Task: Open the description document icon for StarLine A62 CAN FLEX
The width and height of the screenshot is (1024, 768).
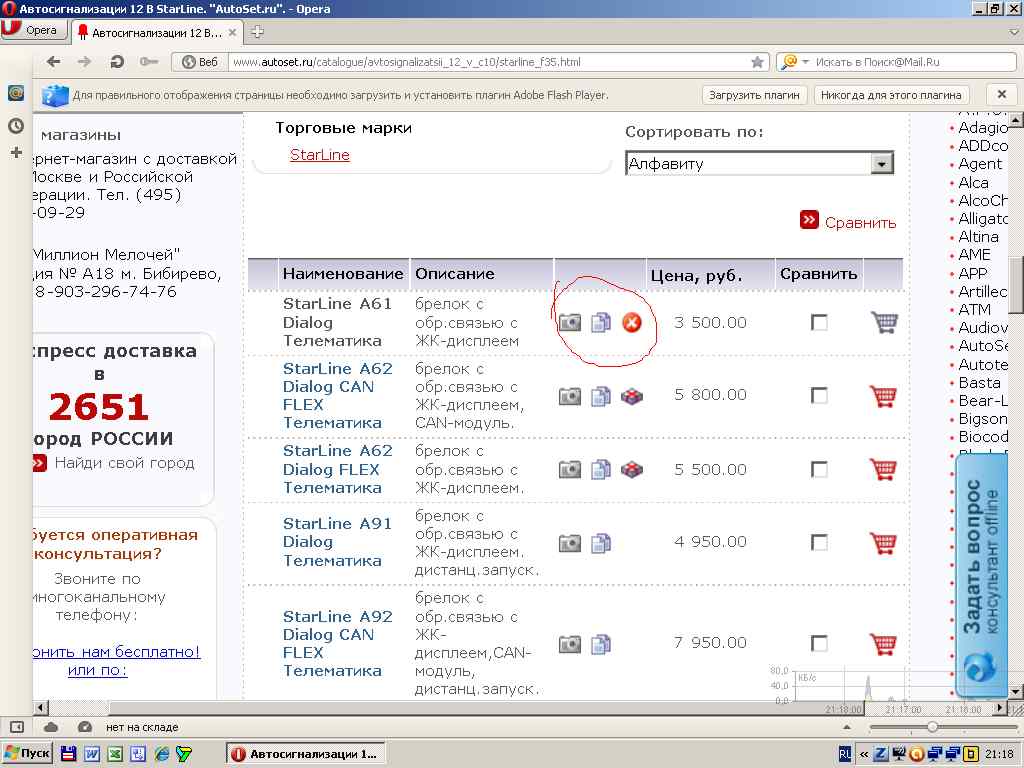Action: click(x=600, y=396)
